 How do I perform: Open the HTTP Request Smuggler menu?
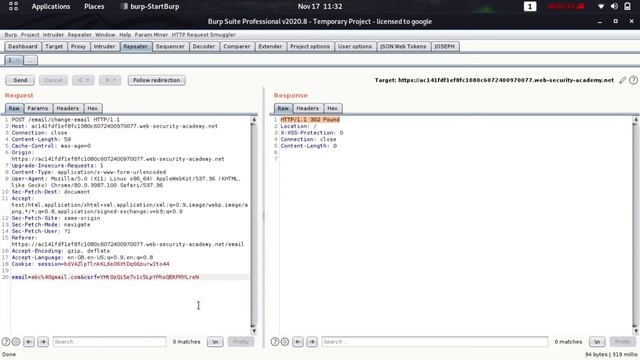pyautogui.click(x=203, y=35)
